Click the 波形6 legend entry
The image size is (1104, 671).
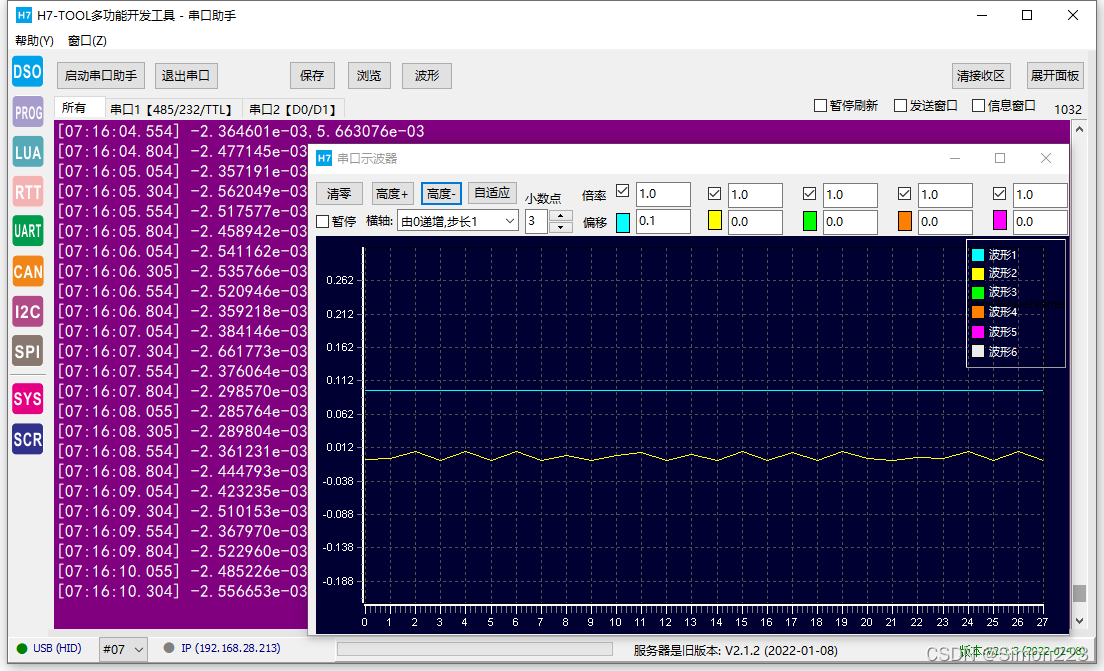(994, 351)
